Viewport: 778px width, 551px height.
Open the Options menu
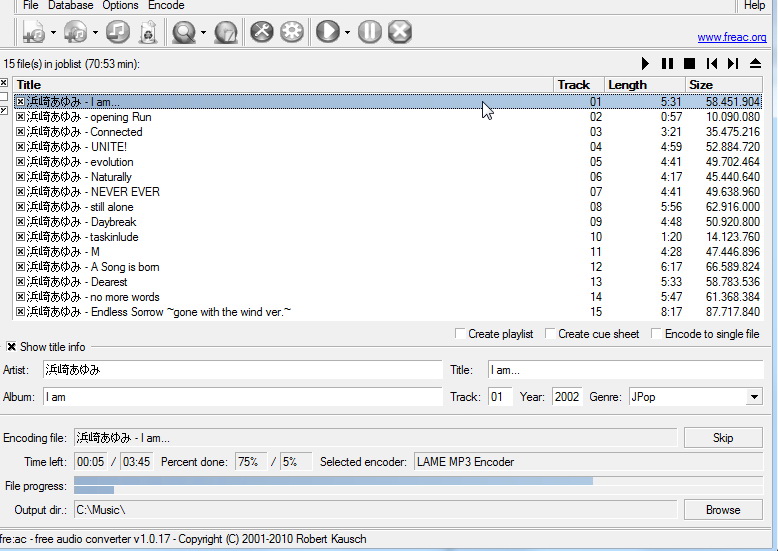[x=120, y=5]
